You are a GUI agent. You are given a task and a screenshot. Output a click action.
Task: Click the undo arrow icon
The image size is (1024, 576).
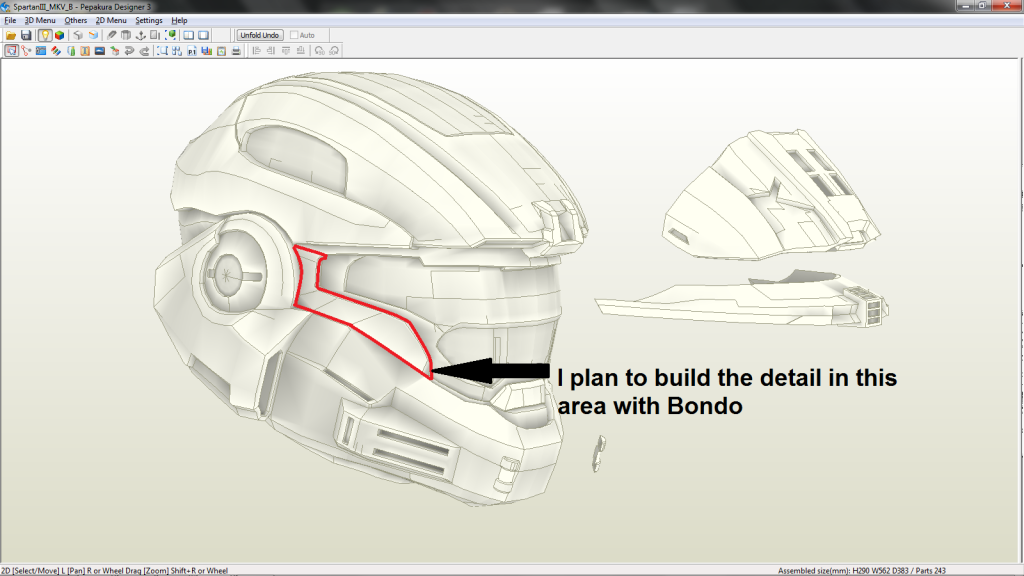pos(129,51)
